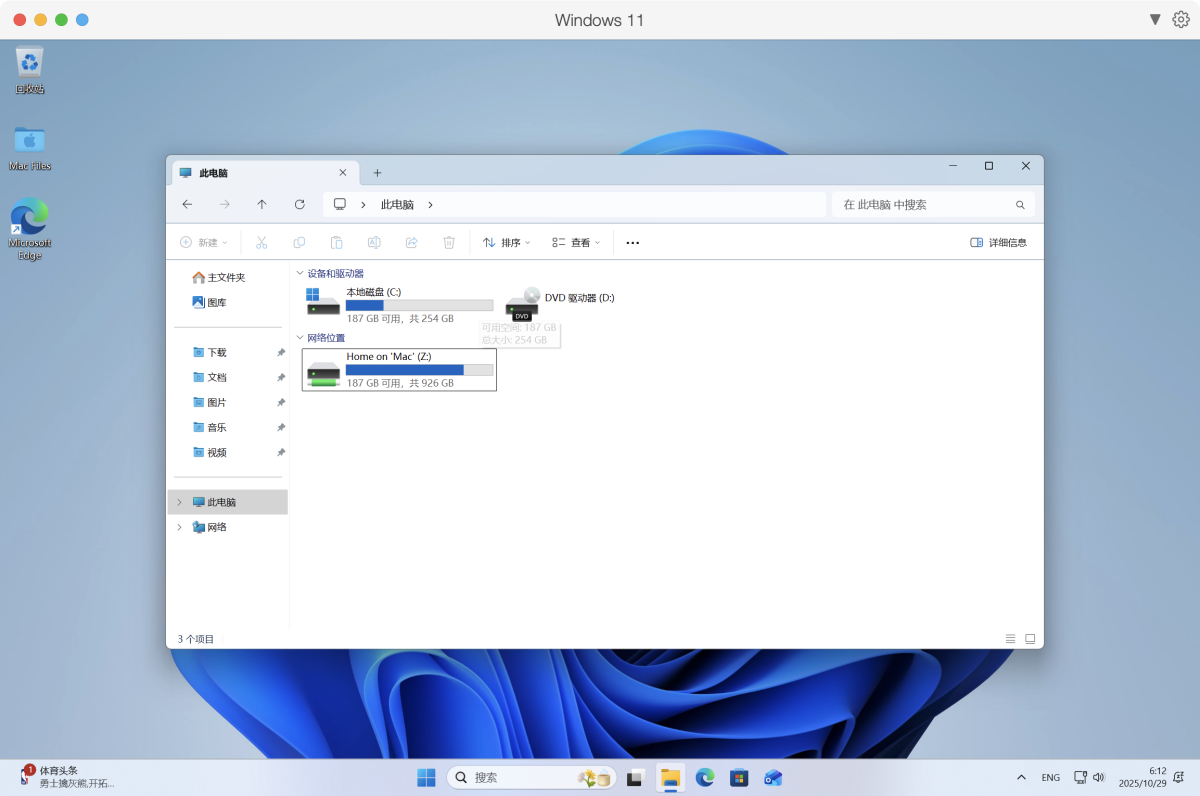Click the Back arrow in Explorer

click(187, 204)
